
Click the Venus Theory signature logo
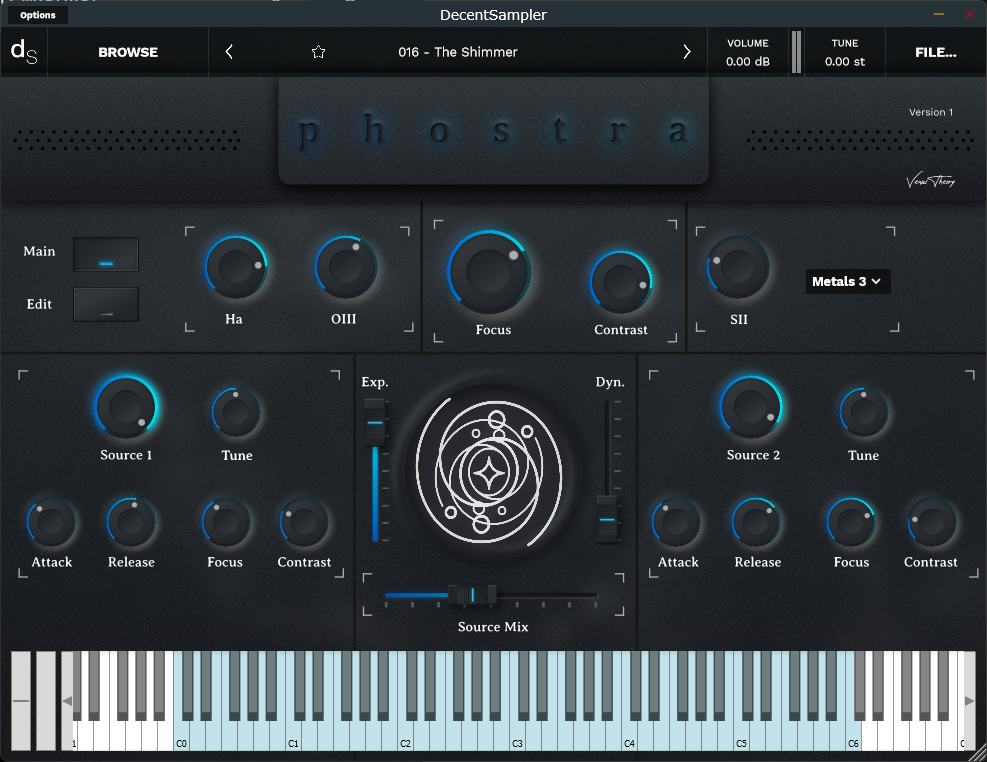(x=931, y=181)
